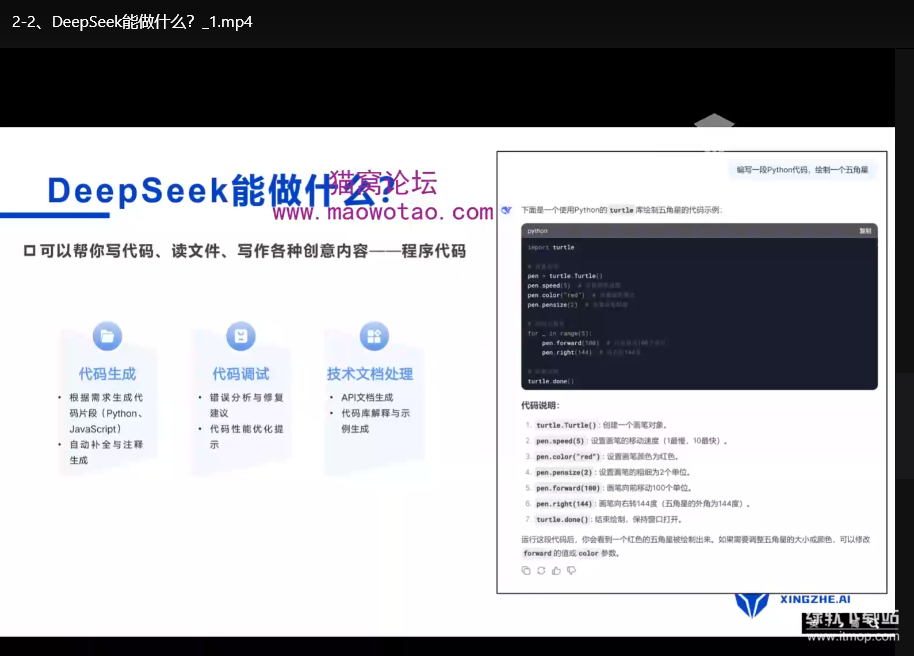Click the 代码调试 card title
914x656 pixels.
241,374
